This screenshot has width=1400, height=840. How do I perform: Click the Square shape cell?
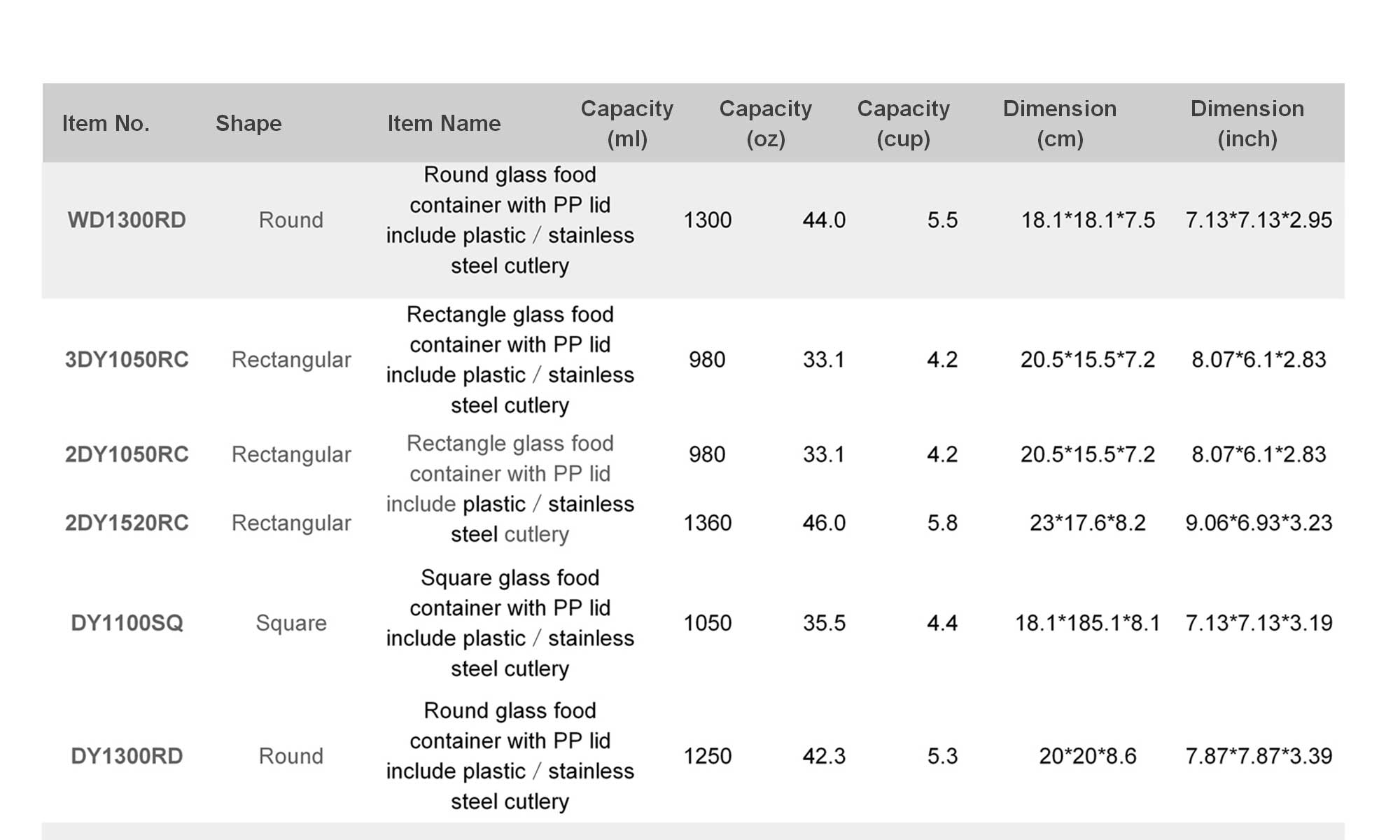click(x=291, y=623)
